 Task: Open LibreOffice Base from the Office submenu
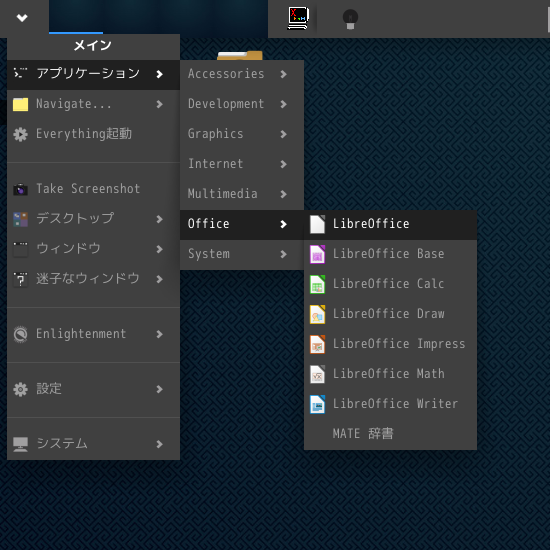pyautogui.click(x=390, y=254)
